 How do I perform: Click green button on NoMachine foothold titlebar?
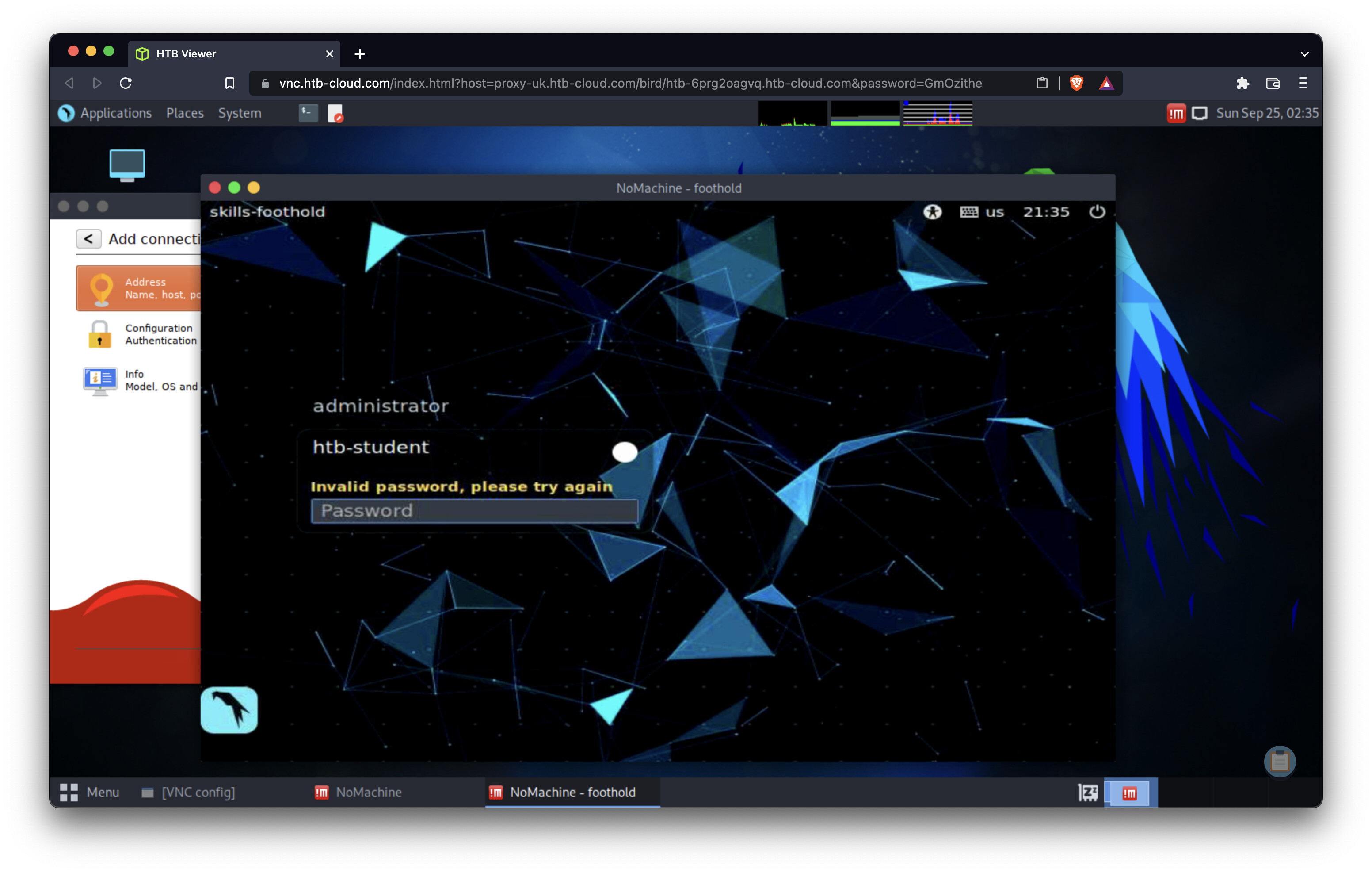pos(234,188)
